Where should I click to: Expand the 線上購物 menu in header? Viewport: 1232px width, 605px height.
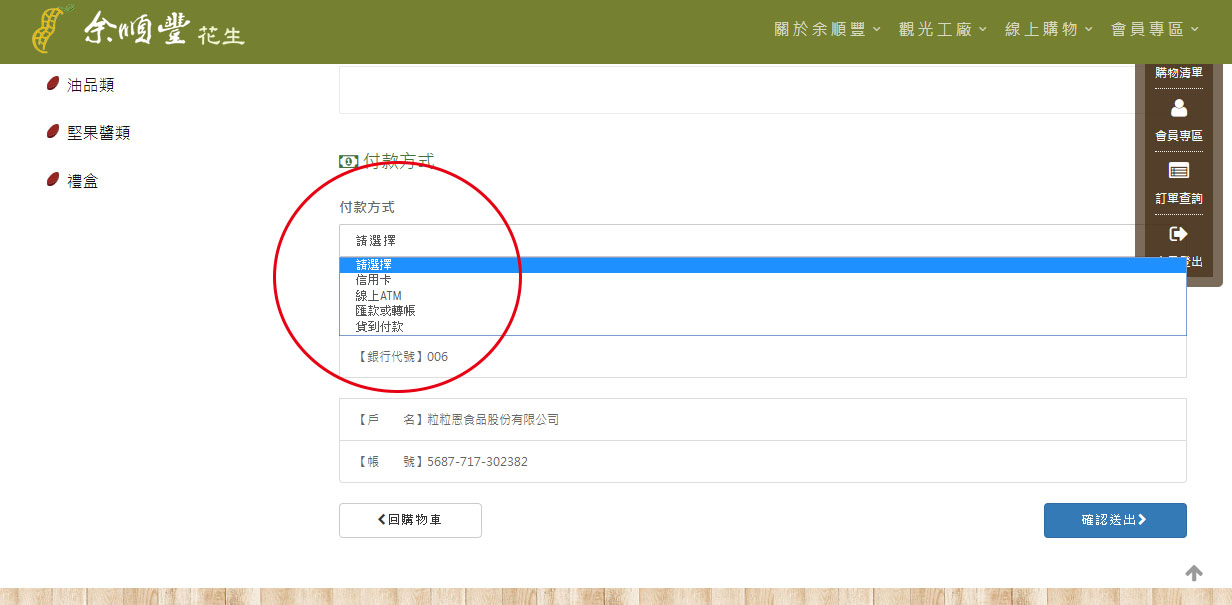(x=1048, y=30)
